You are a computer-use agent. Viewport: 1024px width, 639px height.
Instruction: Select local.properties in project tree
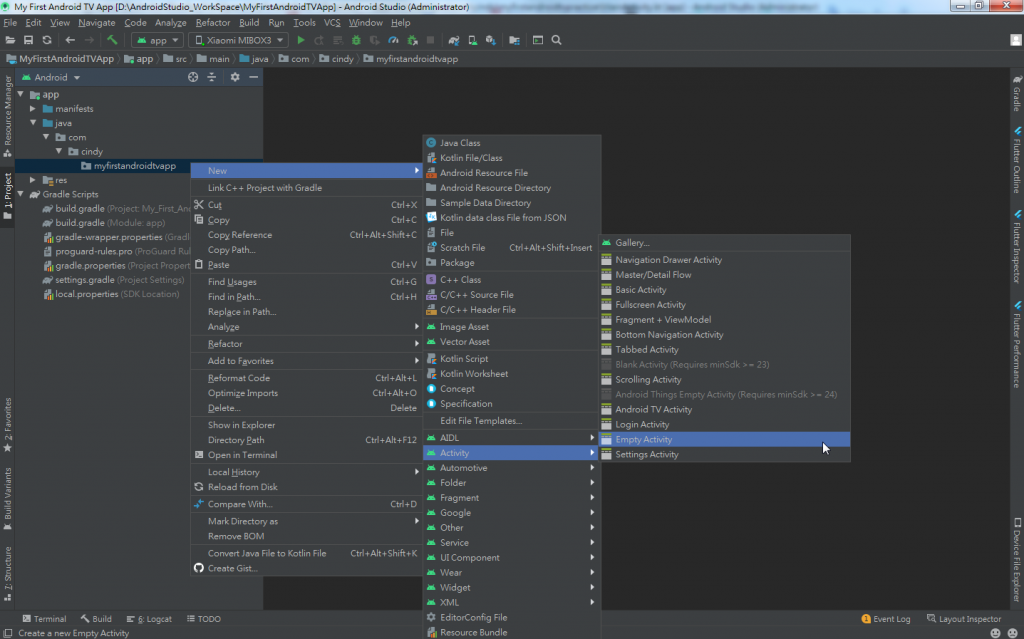tap(110, 294)
